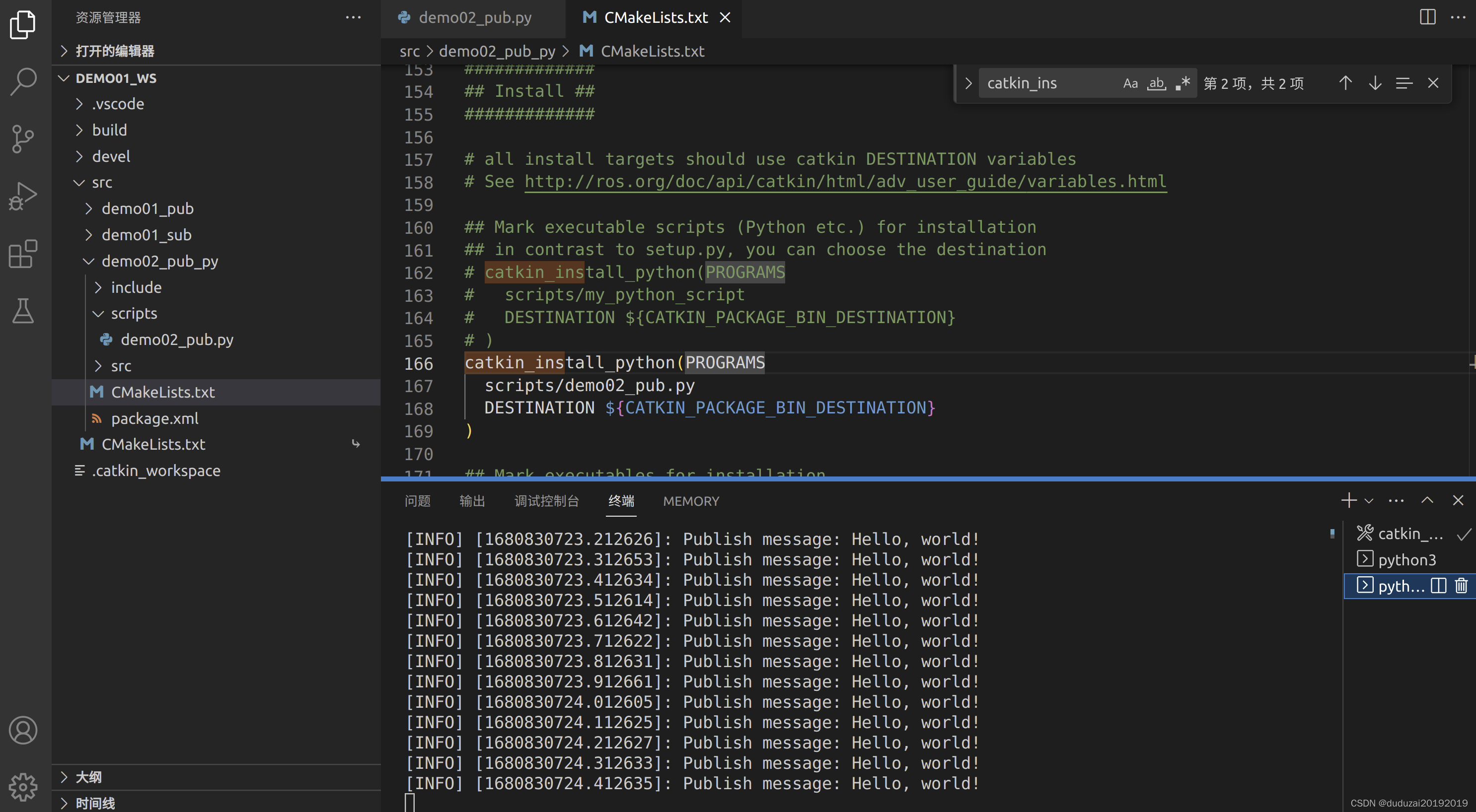The image size is (1476, 812).
Task: Expand the outline section
Action: coord(216,777)
